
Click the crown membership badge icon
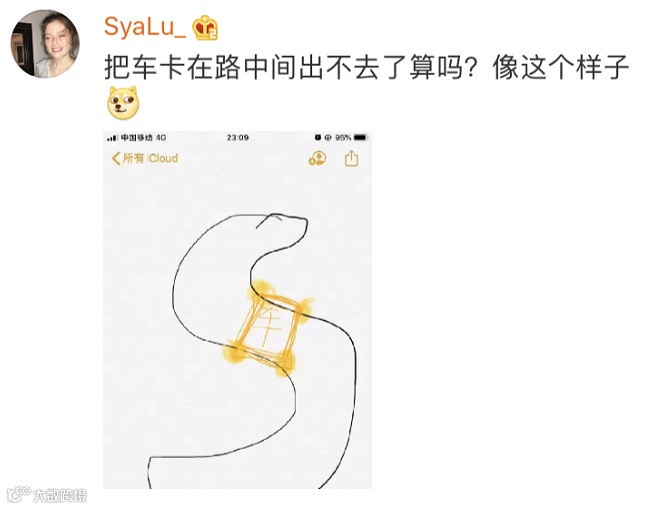[205, 28]
